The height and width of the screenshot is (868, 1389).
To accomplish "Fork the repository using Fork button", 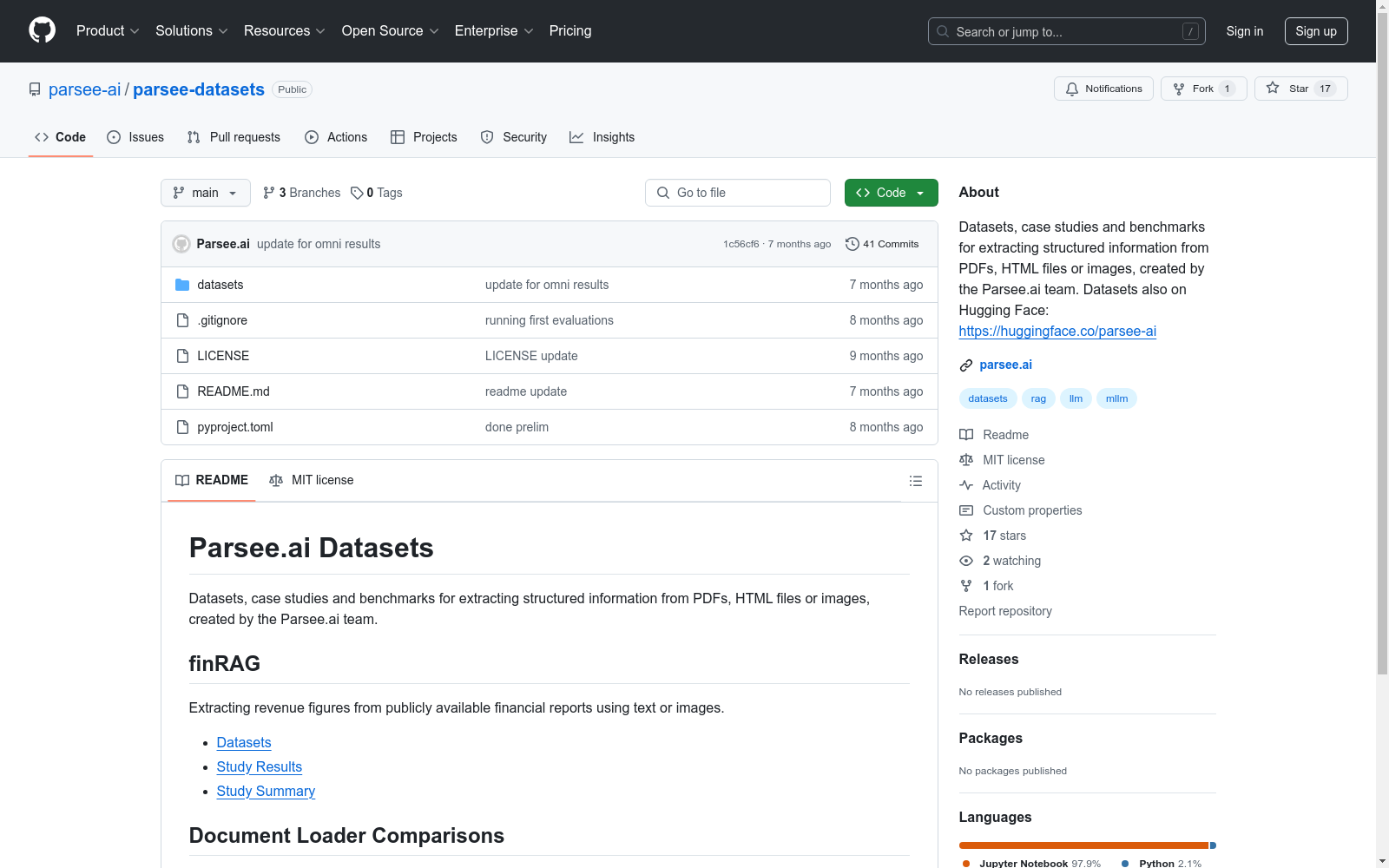I will [x=1204, y=89].
